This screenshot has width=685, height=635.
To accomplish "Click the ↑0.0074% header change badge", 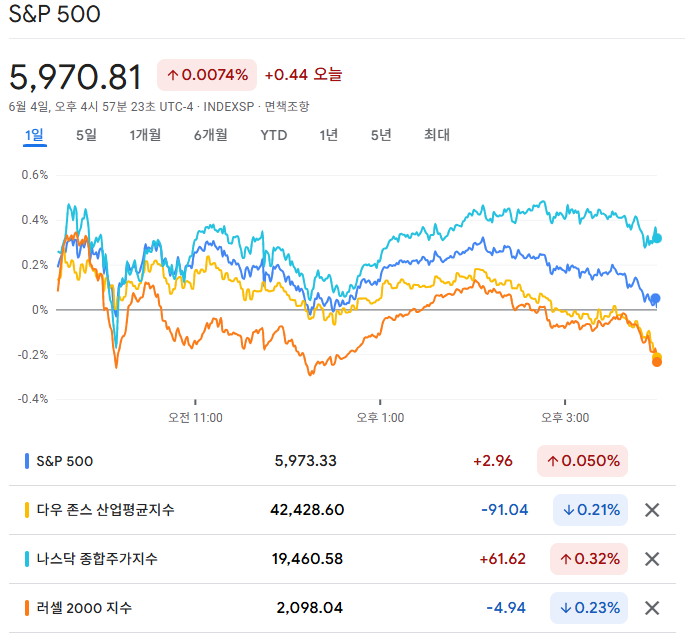I will pos(207,75).
